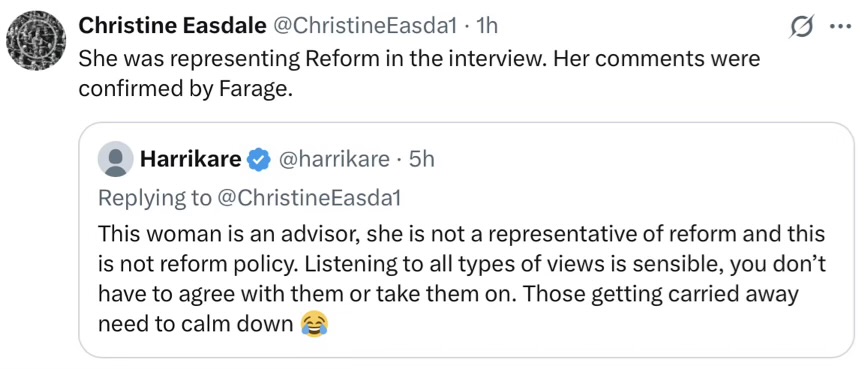Viewport: 864px width, 369px height.
Task: Click 'have to agree with them' line in quote
Action: (x=448, y=295)
